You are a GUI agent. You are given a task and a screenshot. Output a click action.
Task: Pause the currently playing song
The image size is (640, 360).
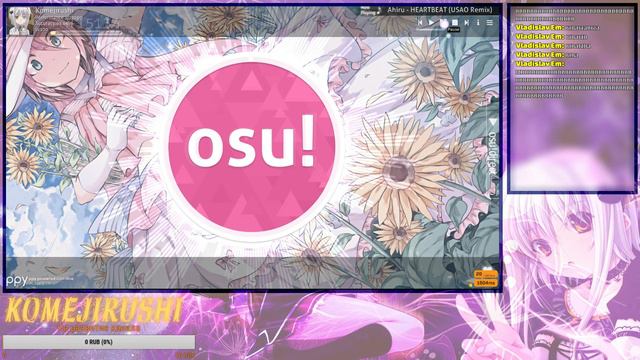(x=444, y=23)
